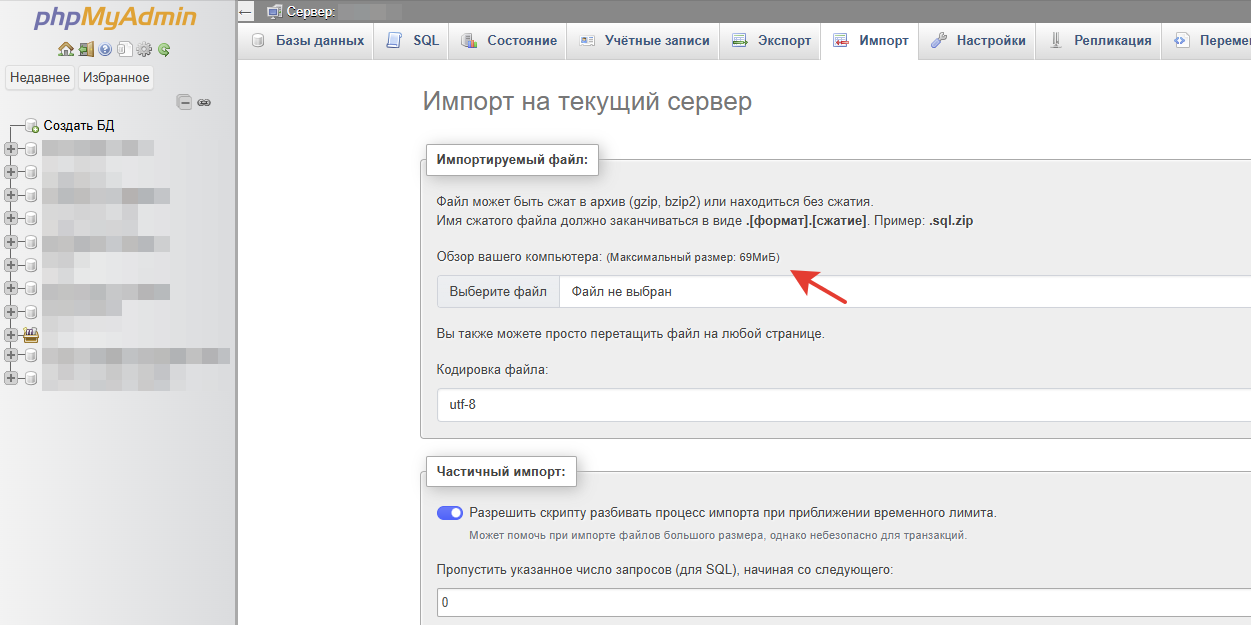
Task: Click the Выберите файл button
Action: 498,292
